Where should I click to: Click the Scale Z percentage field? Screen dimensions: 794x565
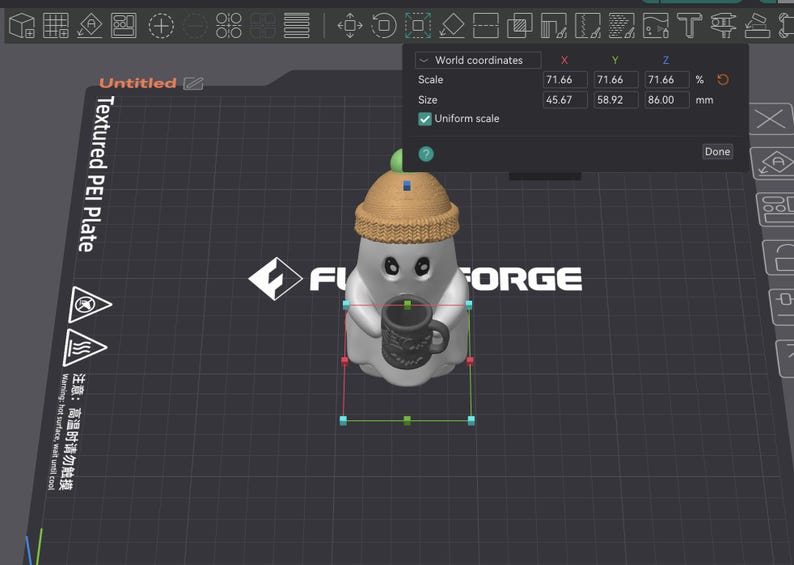point(667,79)
